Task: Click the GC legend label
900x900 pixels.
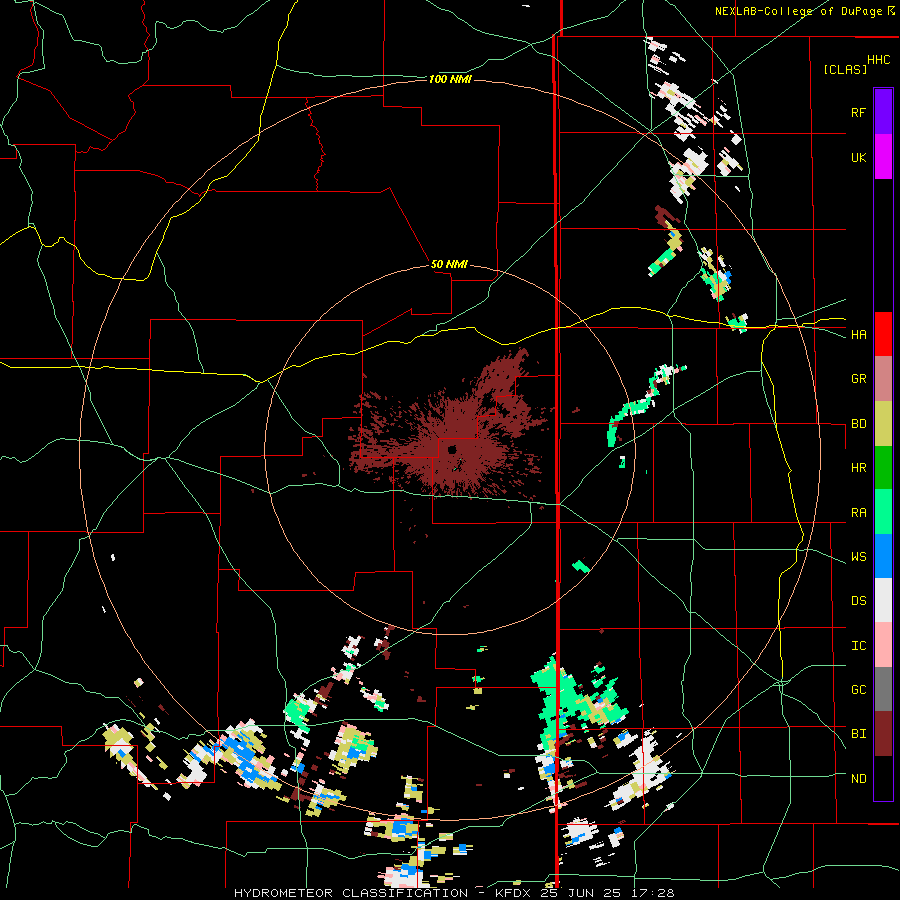Action: (858, 690)
